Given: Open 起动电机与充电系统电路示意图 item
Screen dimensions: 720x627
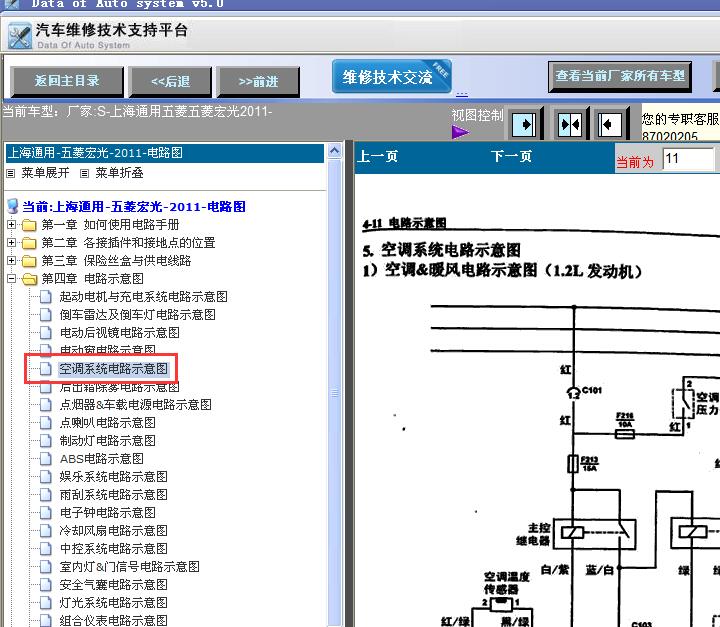Looking at the screenshot, I should pyautogui.click(x=143, y=297).
